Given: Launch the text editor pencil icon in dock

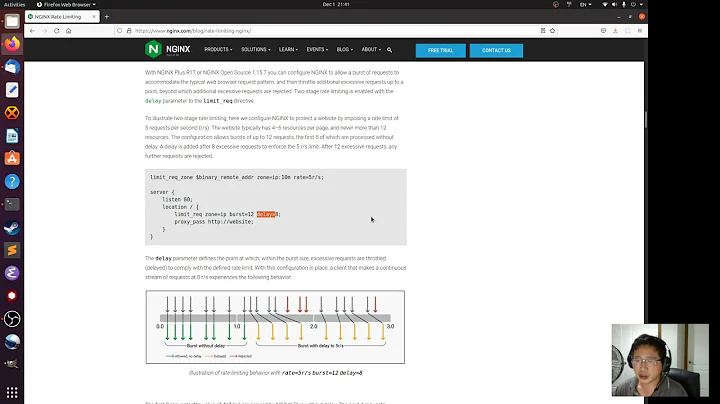Looking at the screenshot, I should (x=12, y=90).
